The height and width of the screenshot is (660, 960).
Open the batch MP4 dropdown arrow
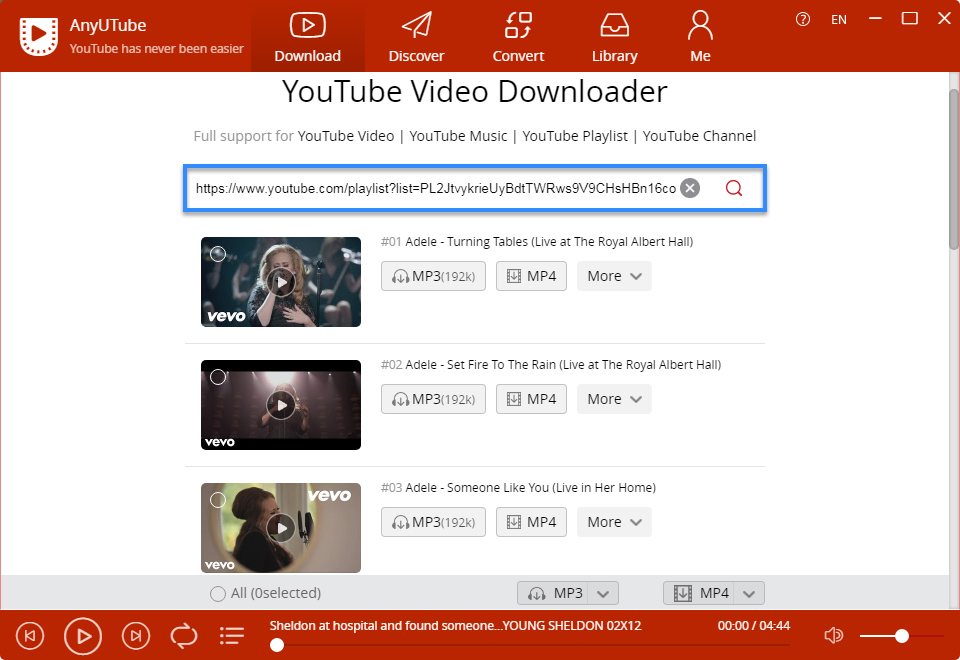click(x=749, y=593)
